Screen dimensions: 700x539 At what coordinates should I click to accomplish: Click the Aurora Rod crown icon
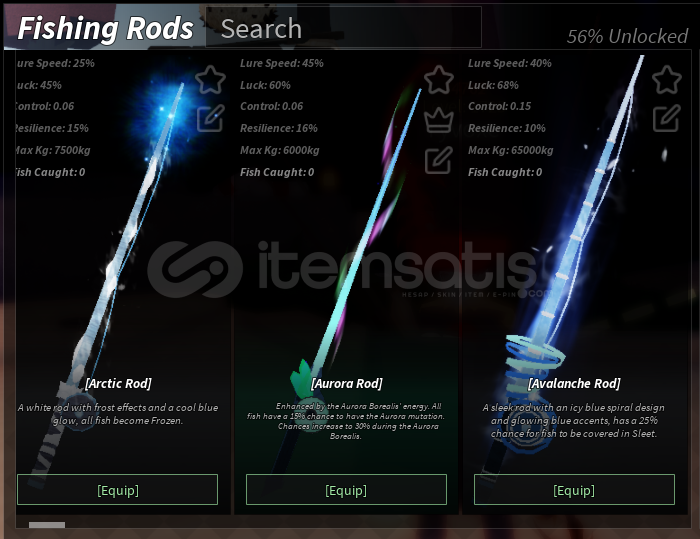(x=439, y=120)
